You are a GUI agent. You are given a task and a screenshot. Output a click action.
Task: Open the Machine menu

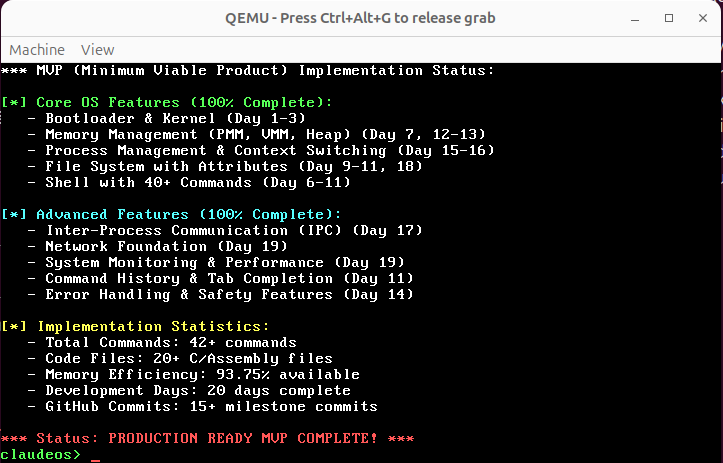tap(37, 50)
